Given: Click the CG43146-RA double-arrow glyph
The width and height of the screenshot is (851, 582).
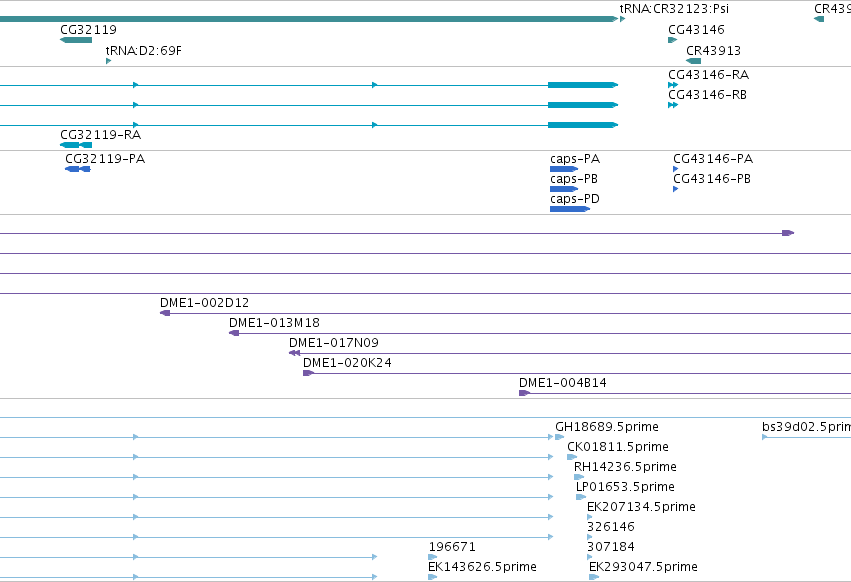Looking at the screenshot, I should (x=673, y=85).
